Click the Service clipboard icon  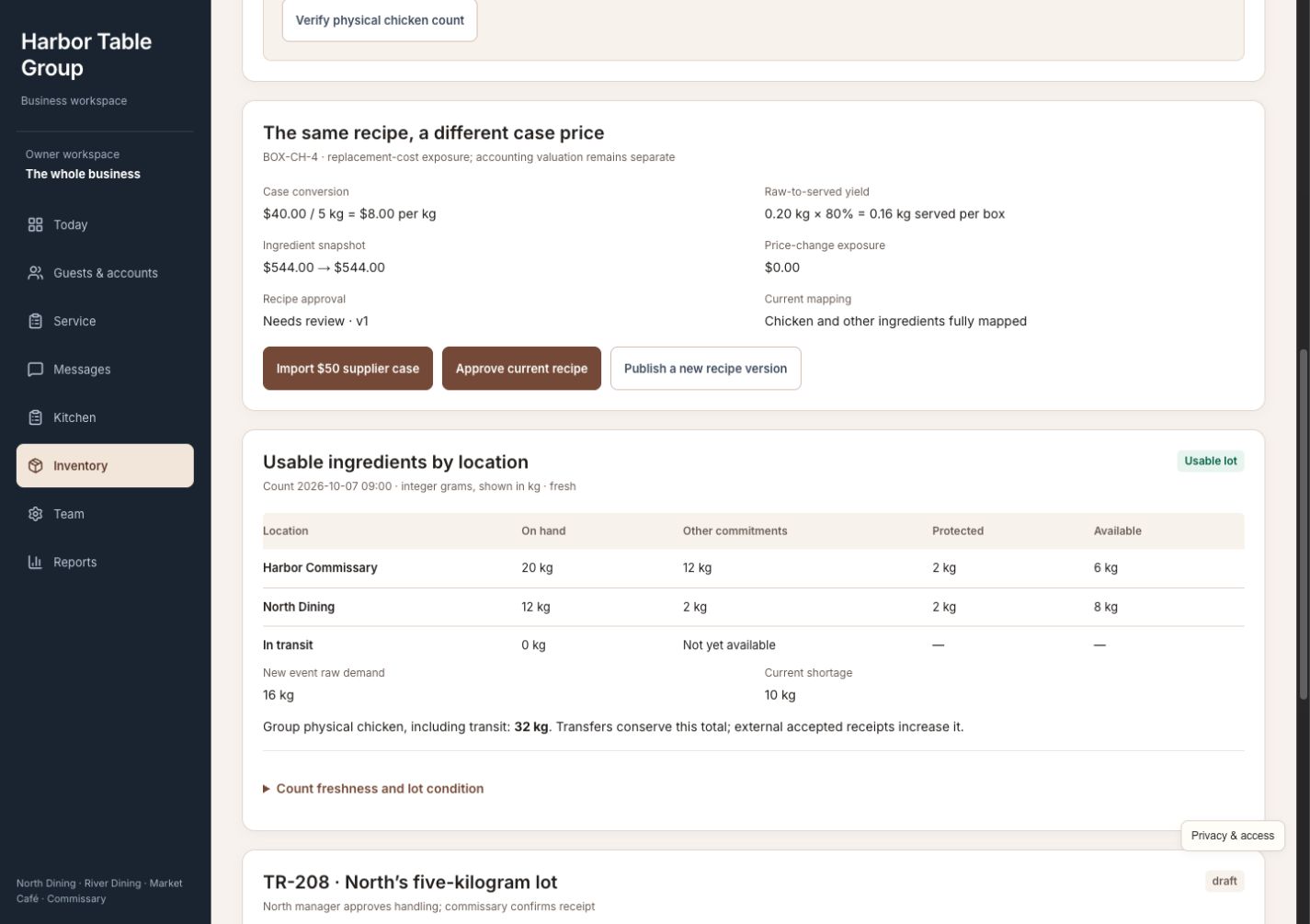pos(35,321)
